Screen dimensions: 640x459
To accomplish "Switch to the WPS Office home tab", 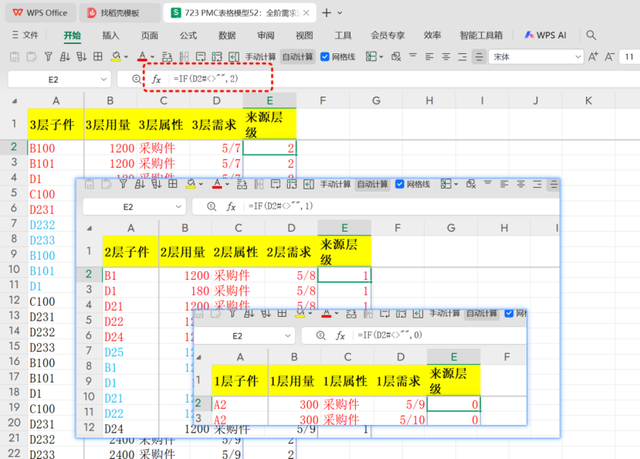I will 40,13.
